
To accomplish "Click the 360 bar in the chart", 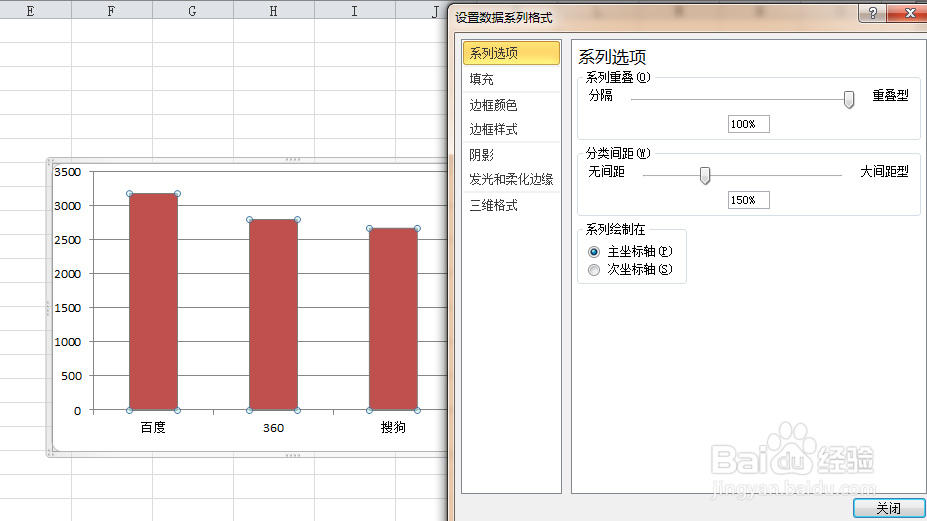I will [273, 315].
